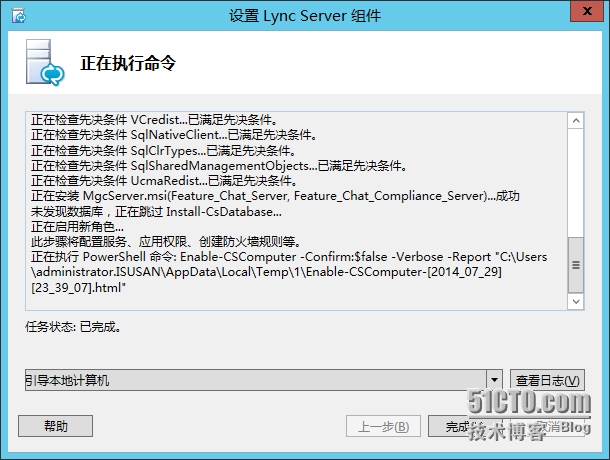Image resolution: width=610 pixels, height=460 pixels.
Task: Click the 上一步(B) button
Action: [x=383, y=426]
